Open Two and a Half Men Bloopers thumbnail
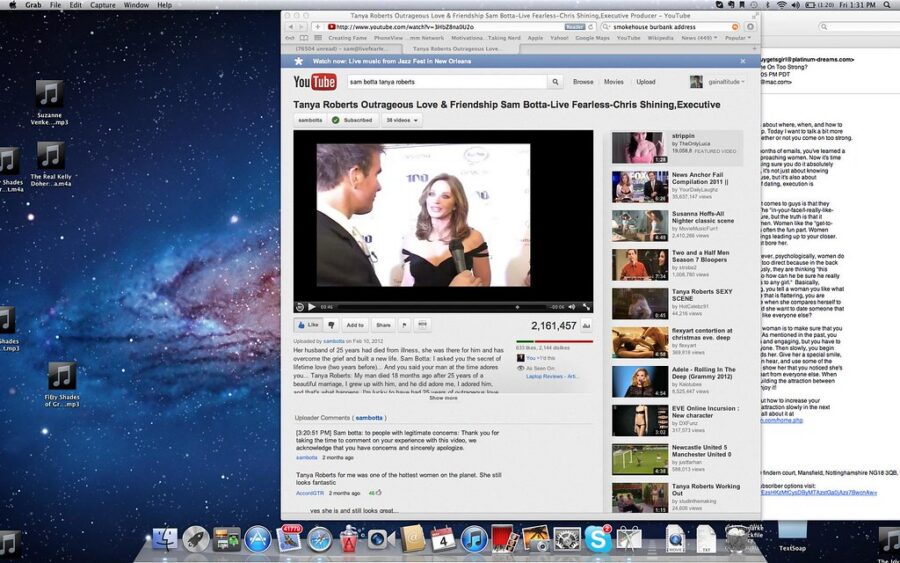Image resolution: width=900 pixels, height=563 pixels. (639, 265)
